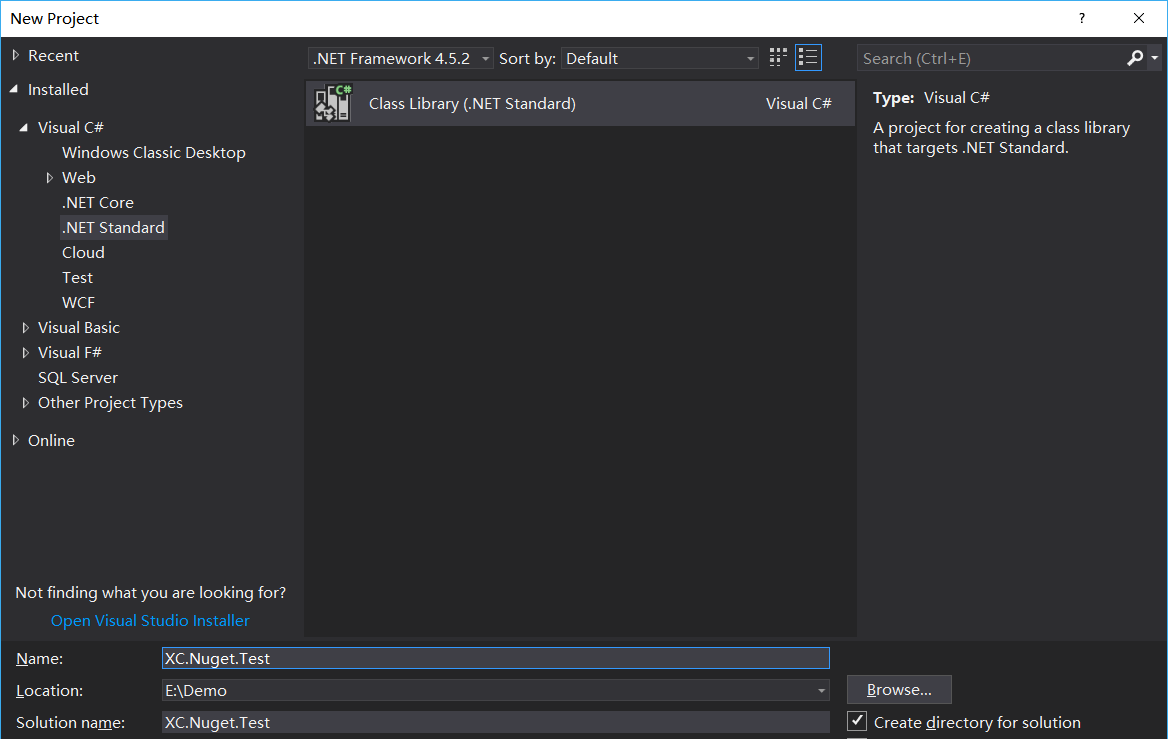Open Visual Studio Installer link
The image size is (1168, 739).
click(x=150, y=621)
